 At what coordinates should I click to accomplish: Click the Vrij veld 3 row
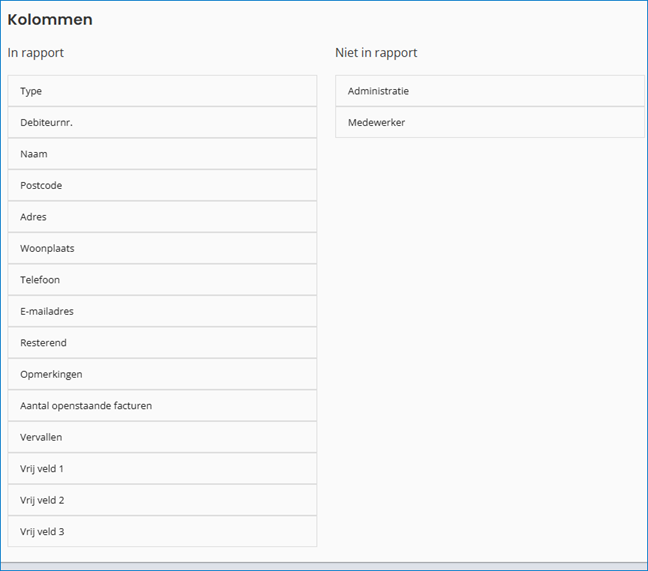tap(161, 532)
